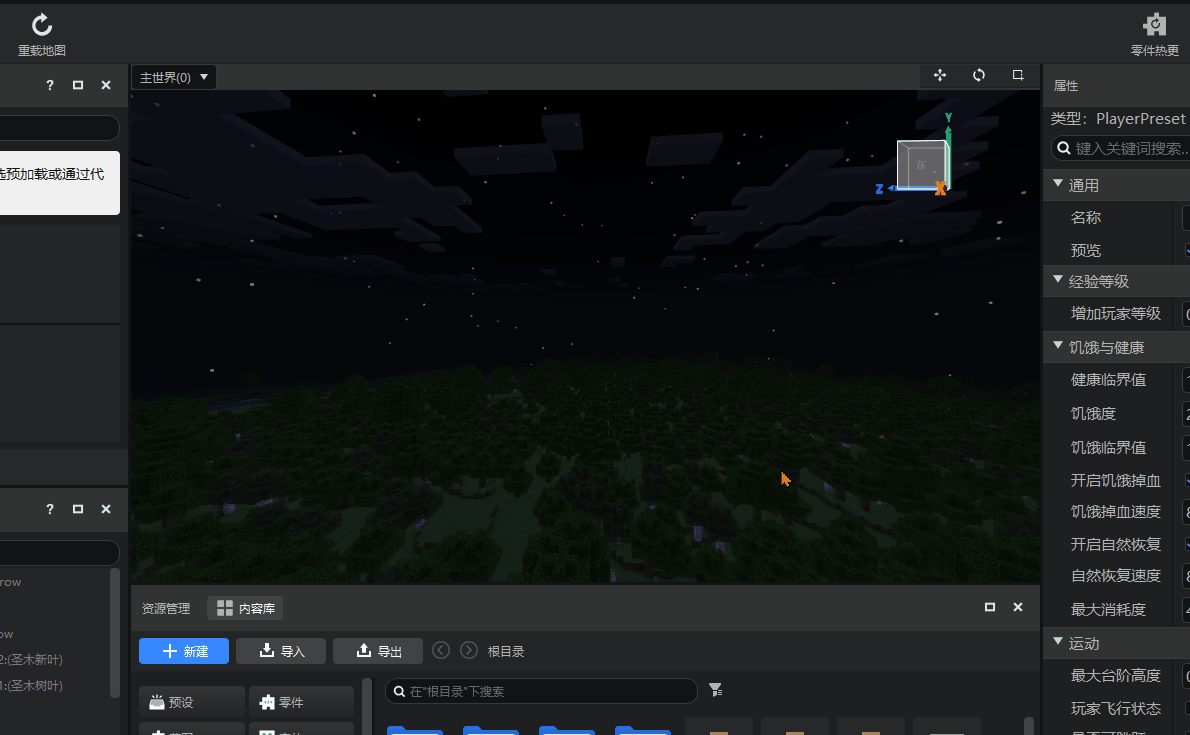Click the 类型: PlayerPreset text

pos(1118,118)
